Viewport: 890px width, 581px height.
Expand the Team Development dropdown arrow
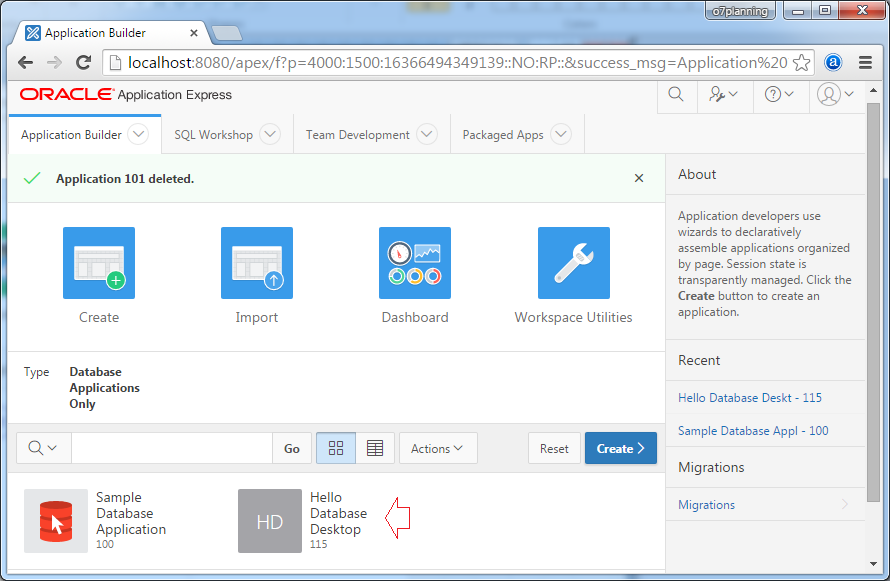click(x=427, y=134)
